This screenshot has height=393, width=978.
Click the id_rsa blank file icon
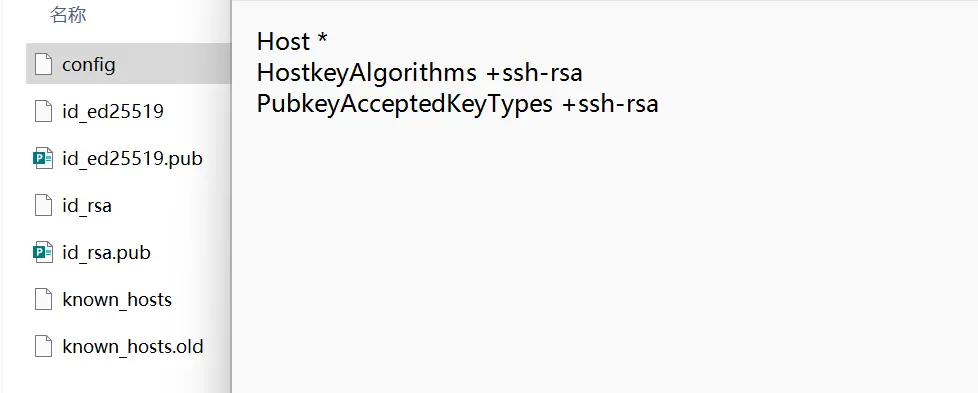43,205
